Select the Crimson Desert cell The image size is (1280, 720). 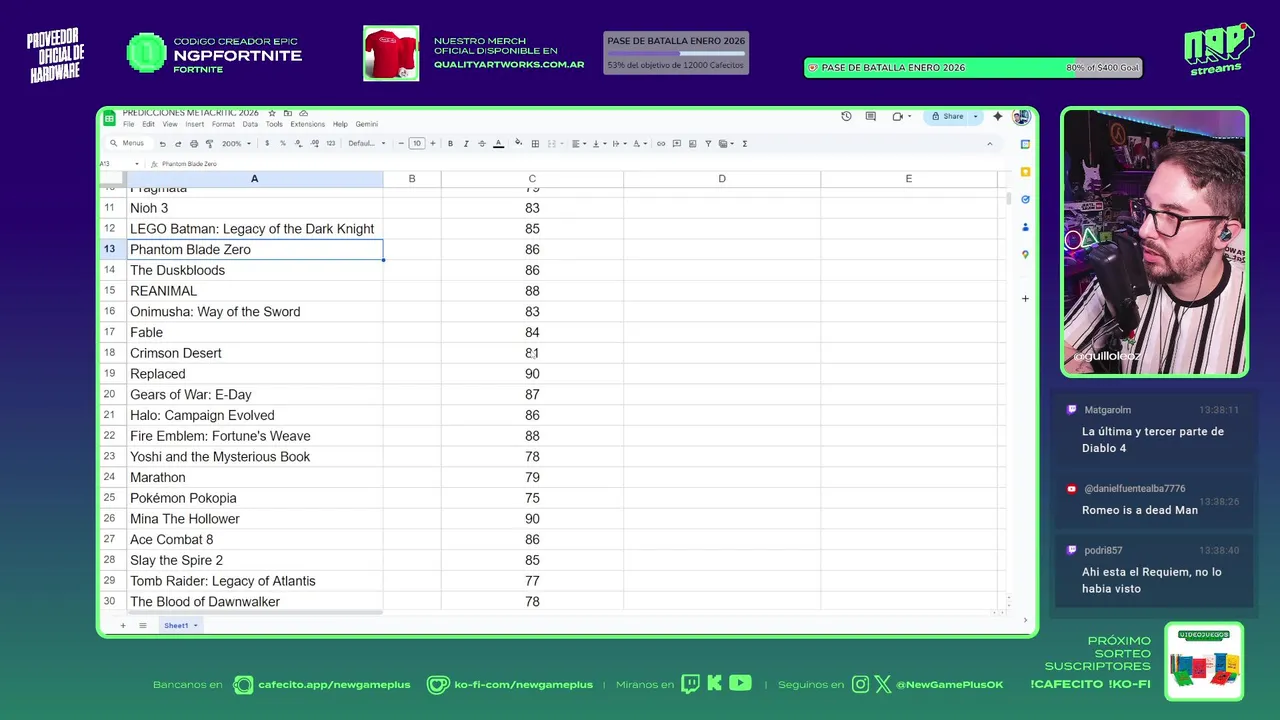[x=255, y=353]
